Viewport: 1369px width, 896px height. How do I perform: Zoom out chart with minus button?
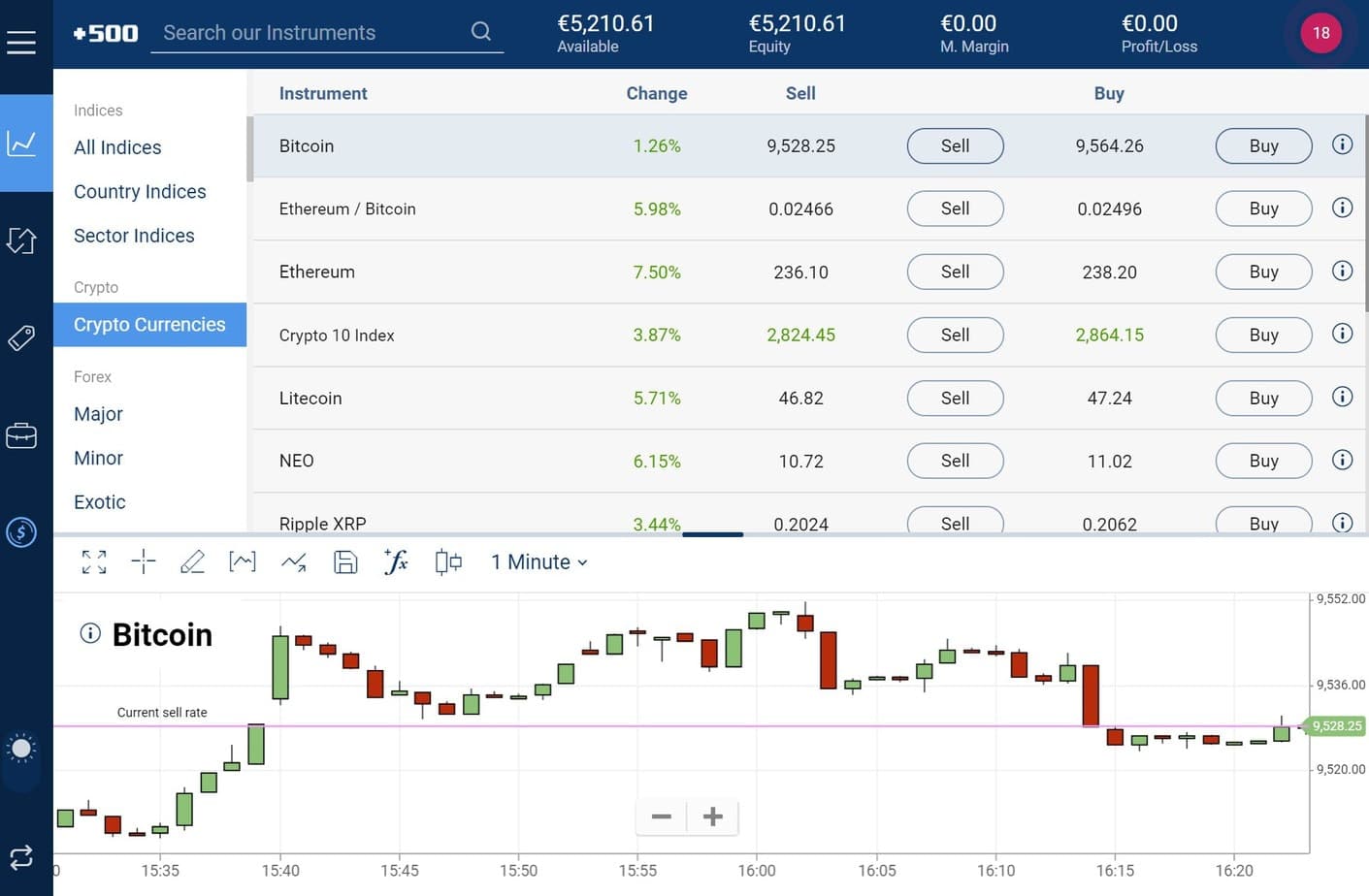(x=662, y=816)
